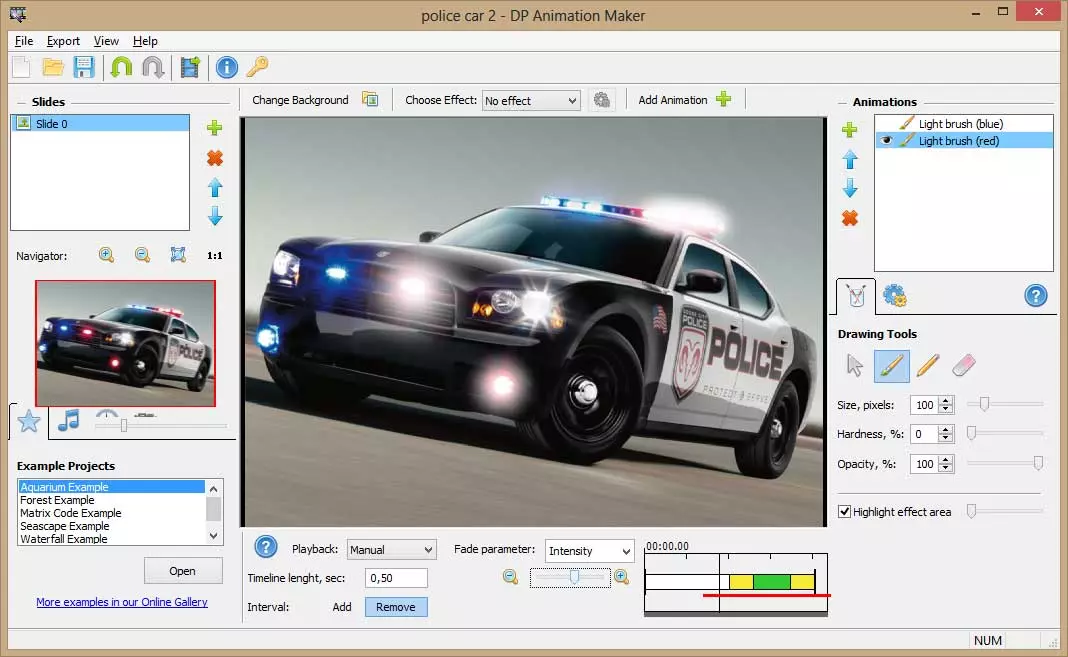This screenshot has width=1068, height=657.
Task: Click the green timeline interval segment
Action: 771,581
